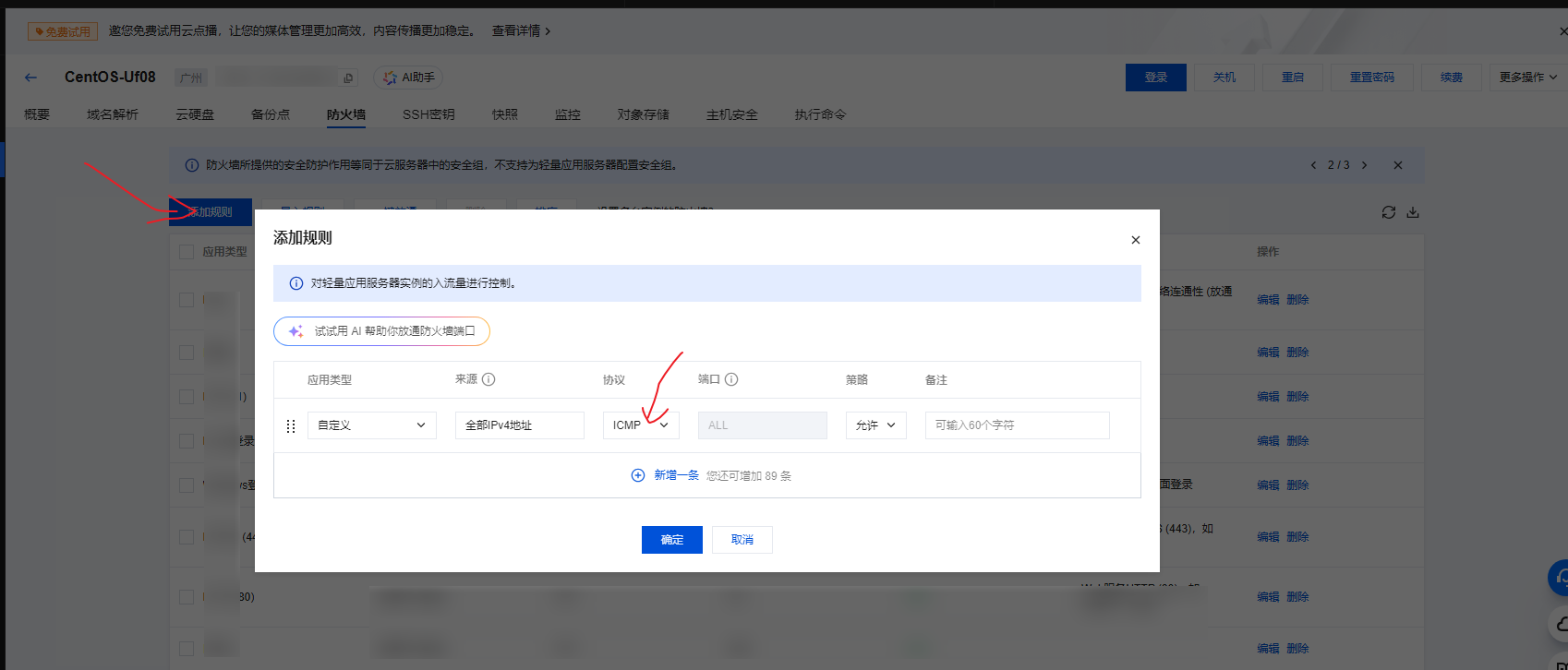Switch to the 主机安全 tab
Viewport: 1568px width, 670px height.
point(732,114)
